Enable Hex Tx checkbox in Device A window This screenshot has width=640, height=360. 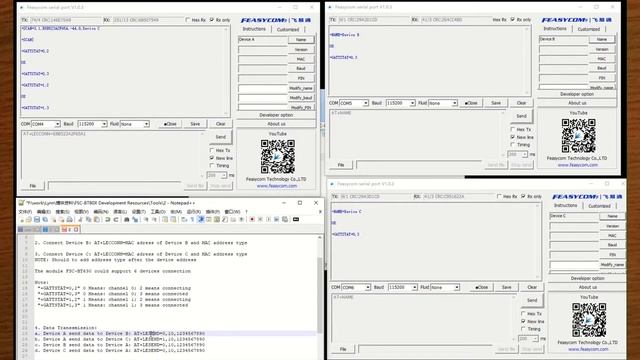pyautogui.click(x=212, y=150)
